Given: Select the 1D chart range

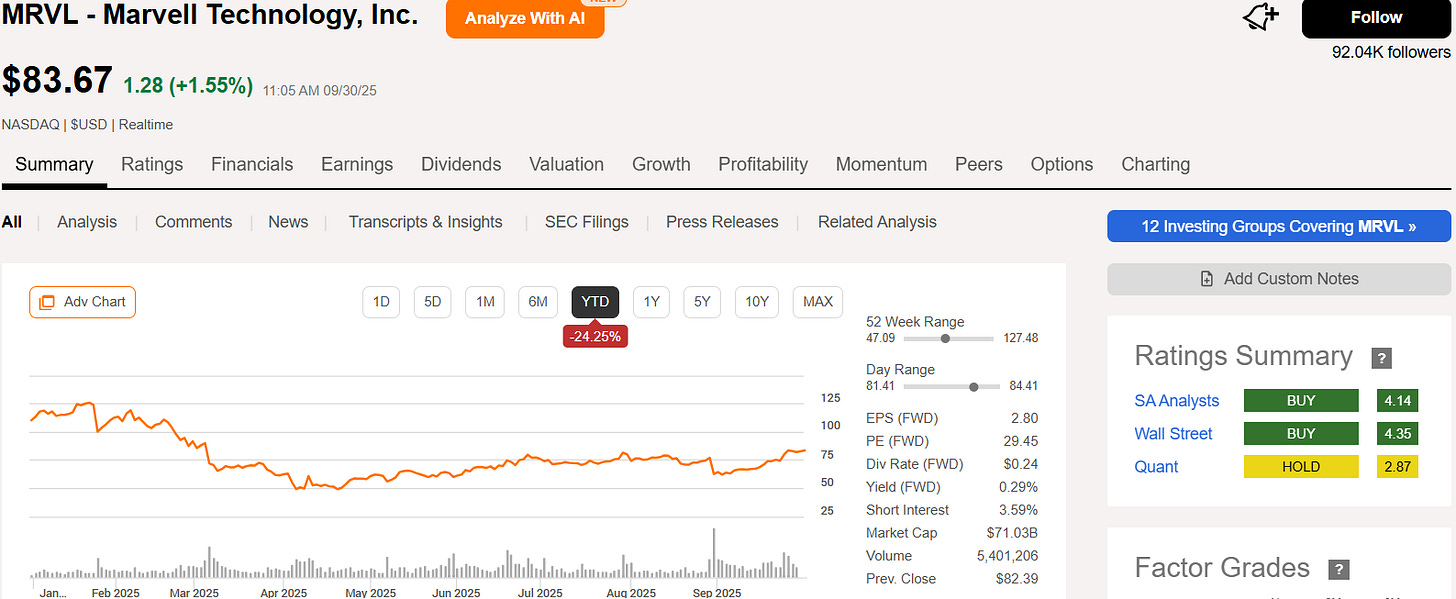Looking at the screenshot, I should pyautogui.click(x=381, y=302).
